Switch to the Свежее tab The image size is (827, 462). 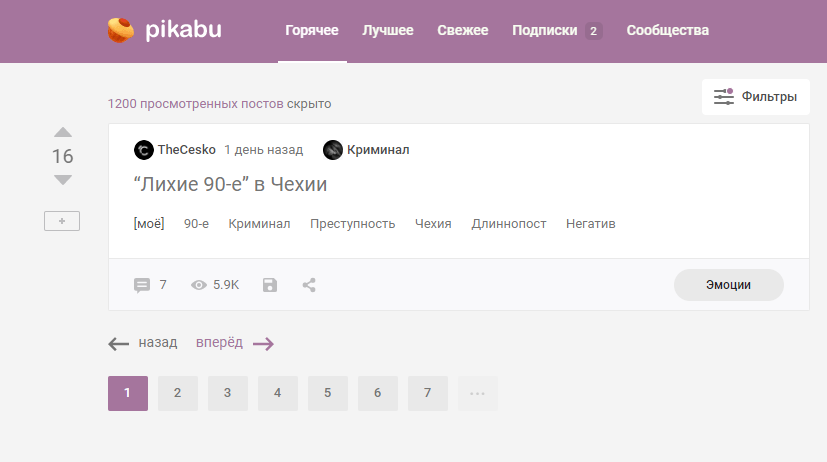[x=463, y=30]
